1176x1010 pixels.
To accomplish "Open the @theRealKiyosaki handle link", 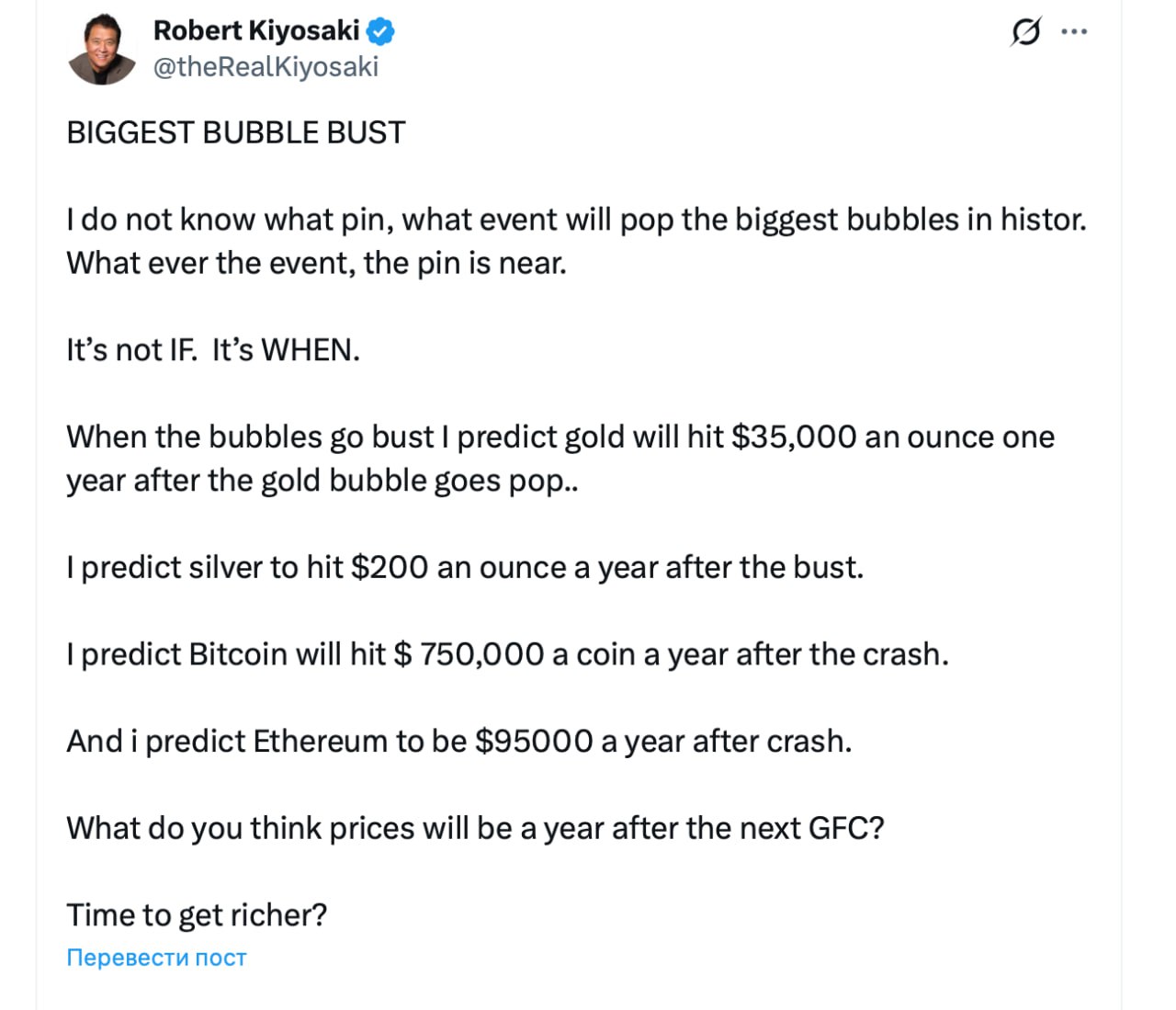I will click(x=266, y=67).
